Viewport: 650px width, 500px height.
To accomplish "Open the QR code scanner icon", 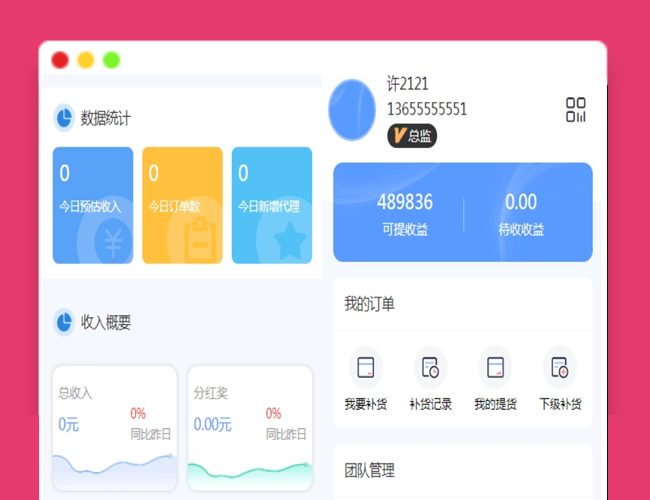I will [x=575, y=110].
